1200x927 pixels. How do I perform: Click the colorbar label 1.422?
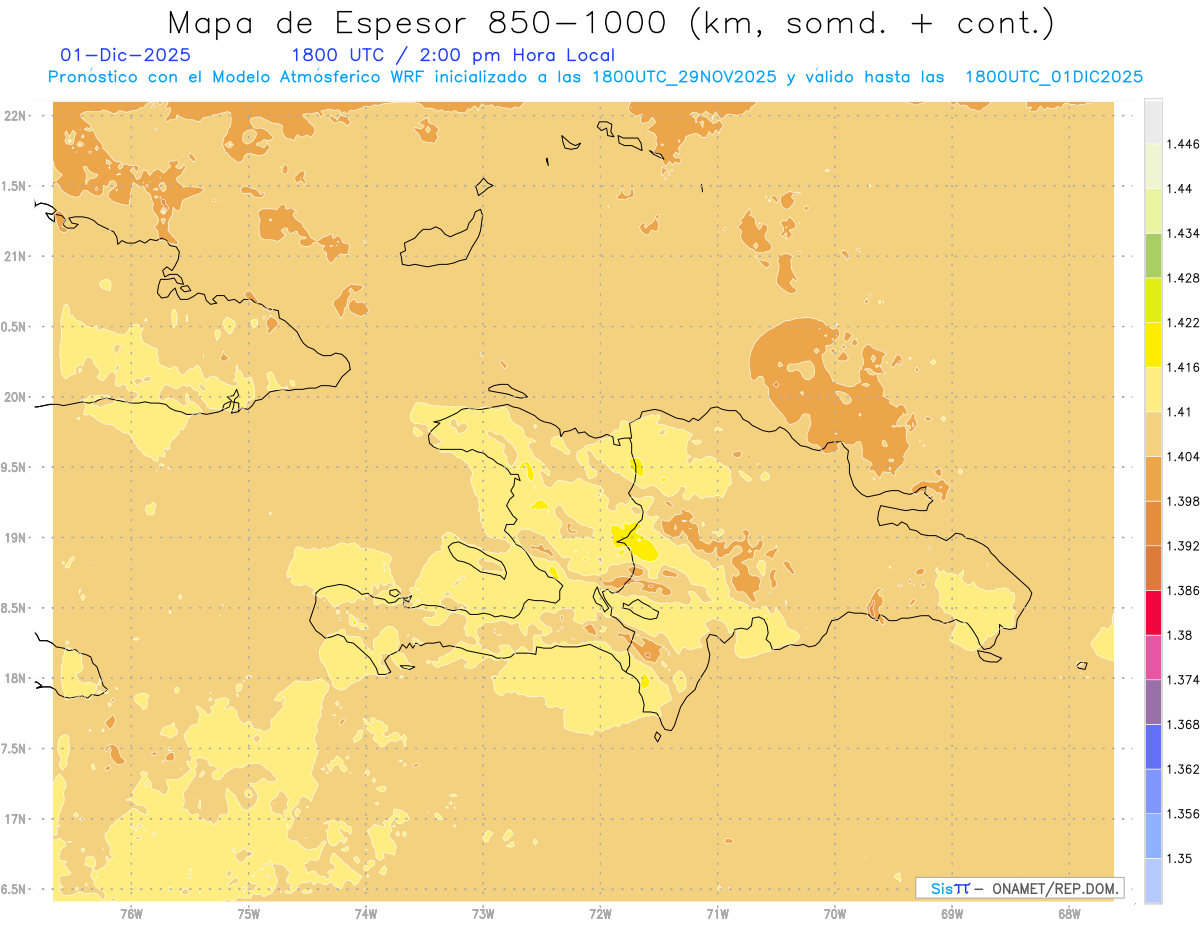click(1183, 323)
